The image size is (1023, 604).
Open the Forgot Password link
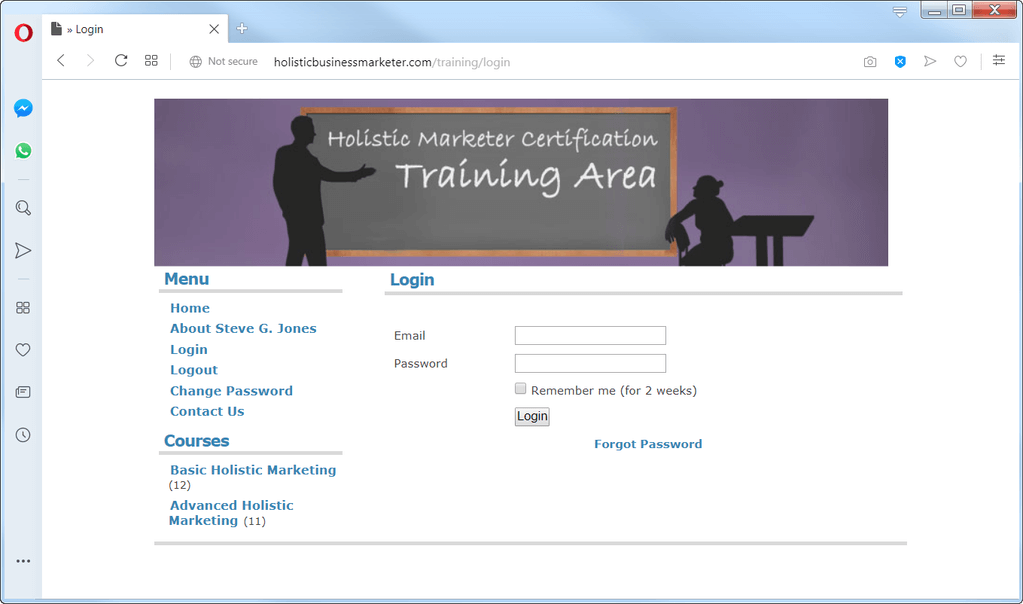(x=648, y=444)
